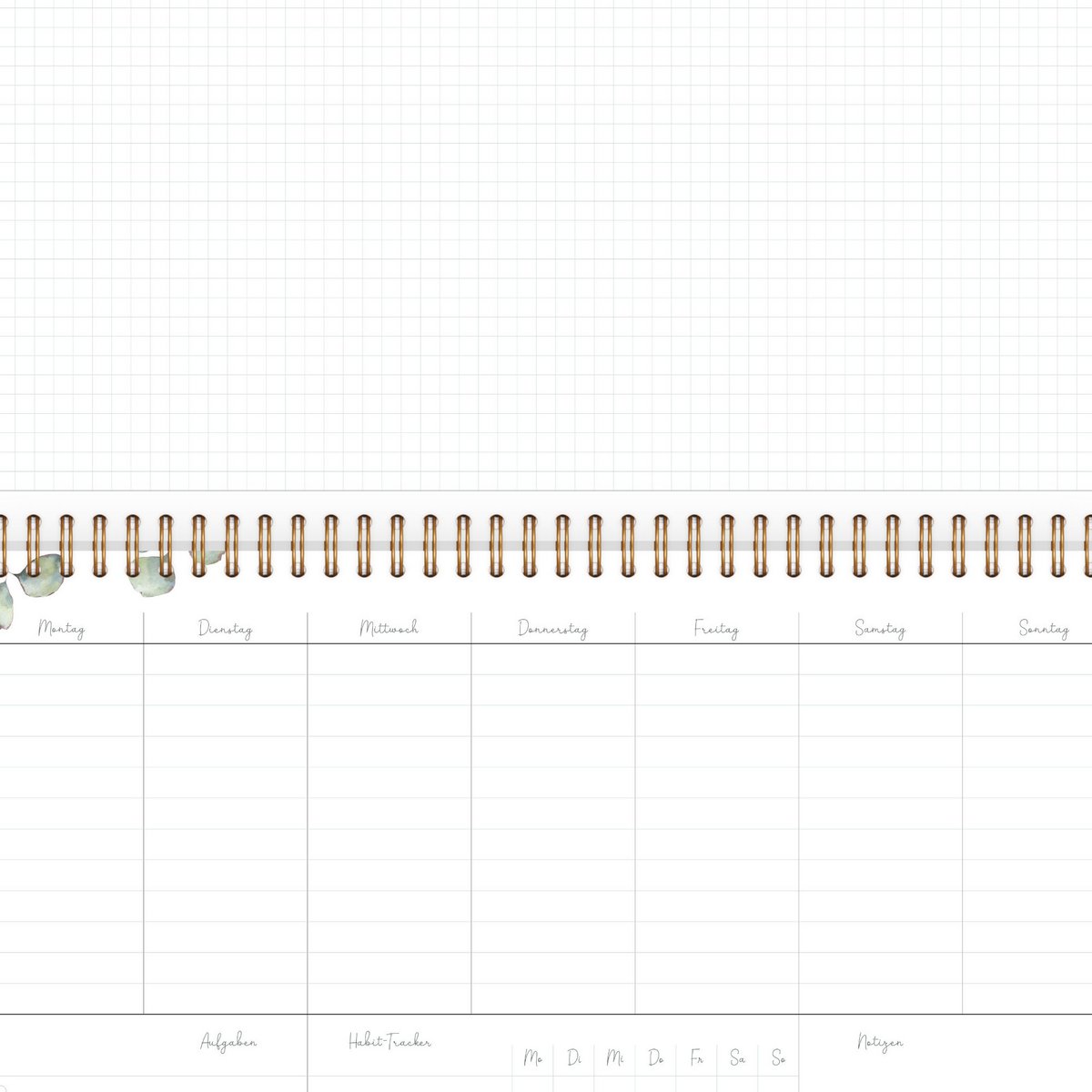
Task: Select the Notizen section label
Action: coord(880,1042)
